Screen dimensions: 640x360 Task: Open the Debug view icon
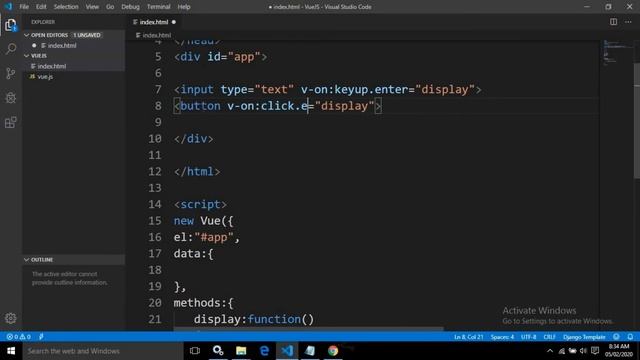tap(11, 98)
